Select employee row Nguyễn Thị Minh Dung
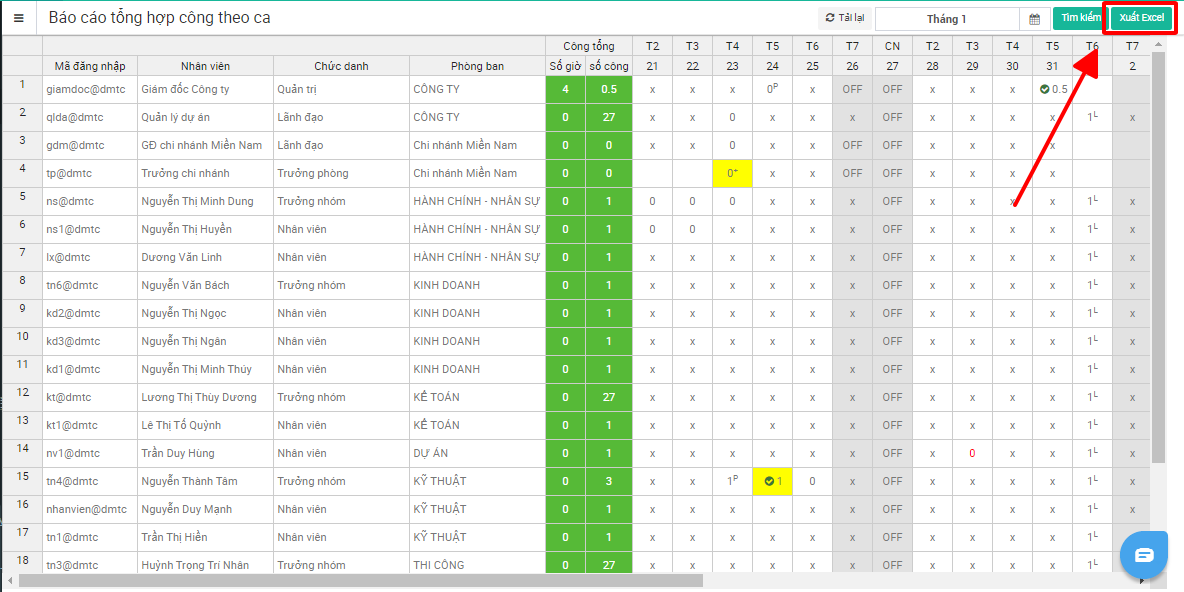 [197, 201]
